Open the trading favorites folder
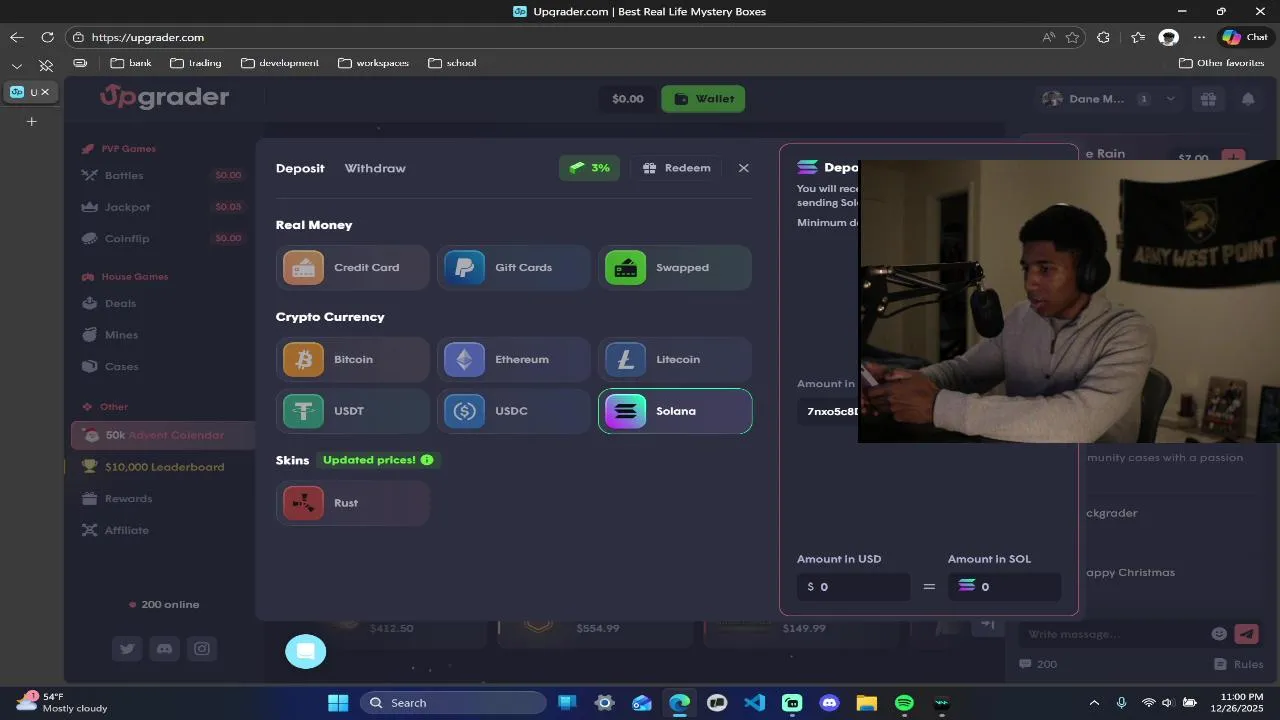The width and height of the screenshot is (1280, 720). pos(196,63)
